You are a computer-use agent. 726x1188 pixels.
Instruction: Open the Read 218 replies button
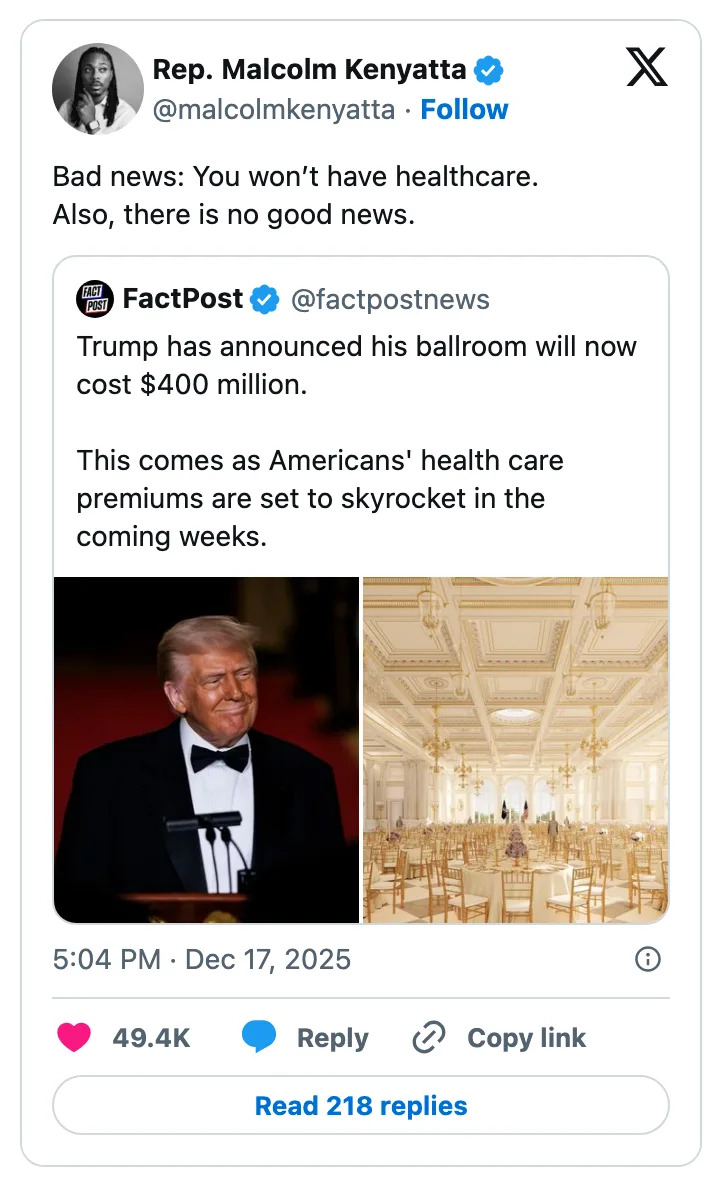tap(361, 1105)
